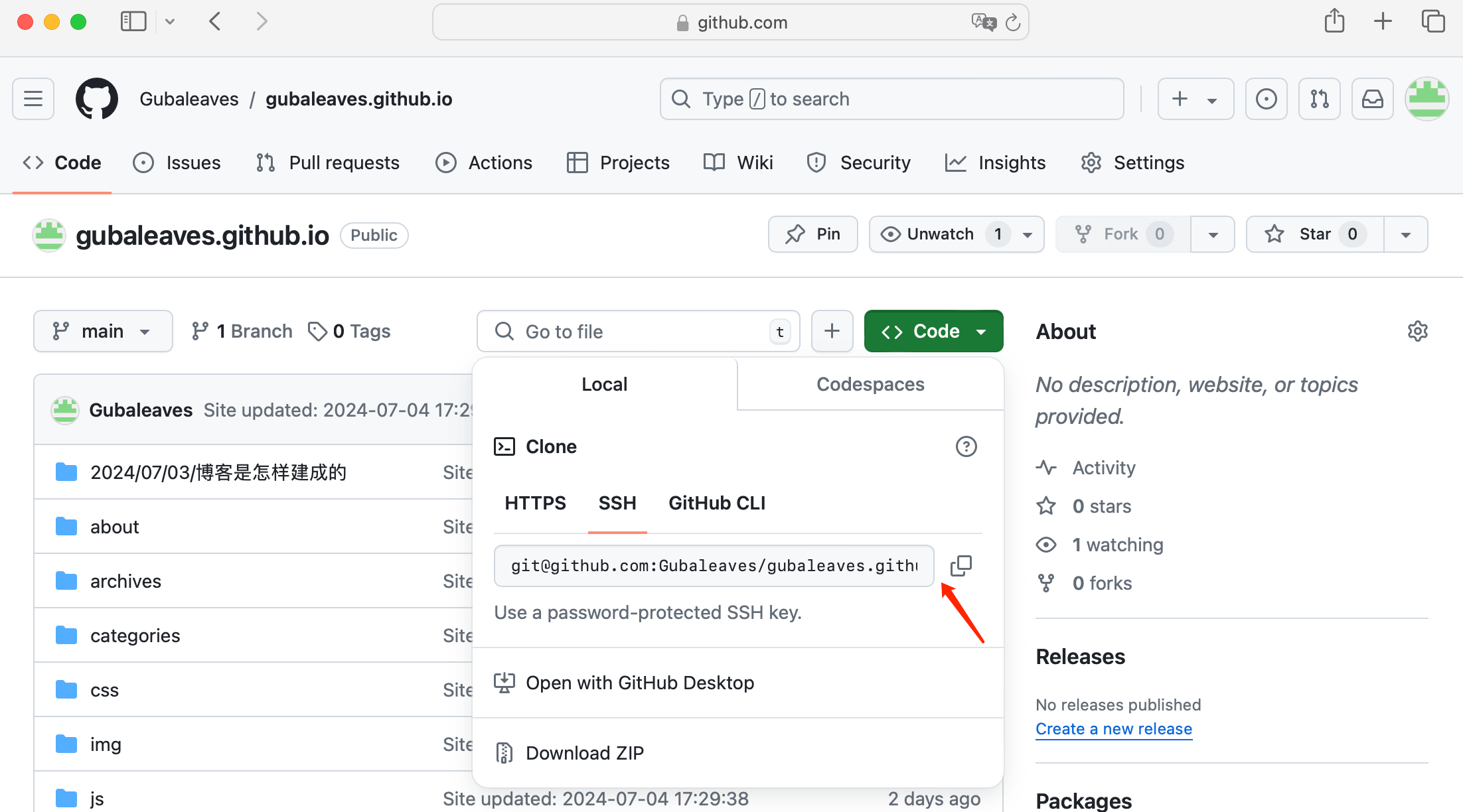Open the about folder
The width and height of the screenshot is (1463, 812).
click(114, 527)
